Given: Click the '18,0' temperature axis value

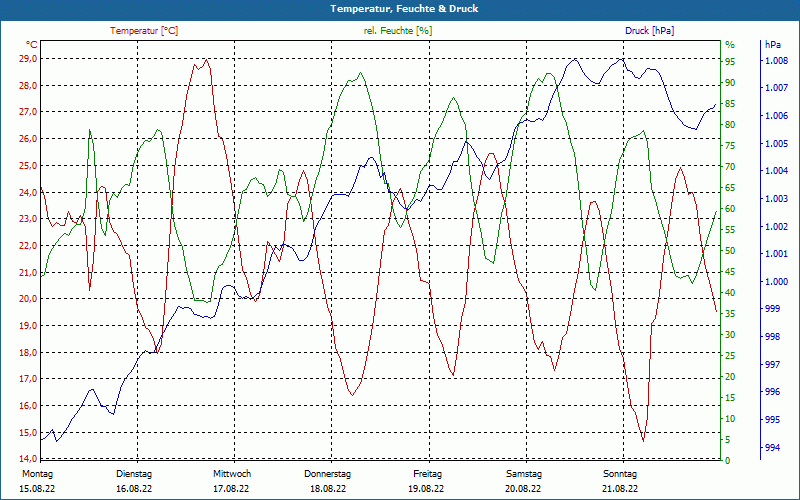Looking at the screenshot, I should pos(28,353).
